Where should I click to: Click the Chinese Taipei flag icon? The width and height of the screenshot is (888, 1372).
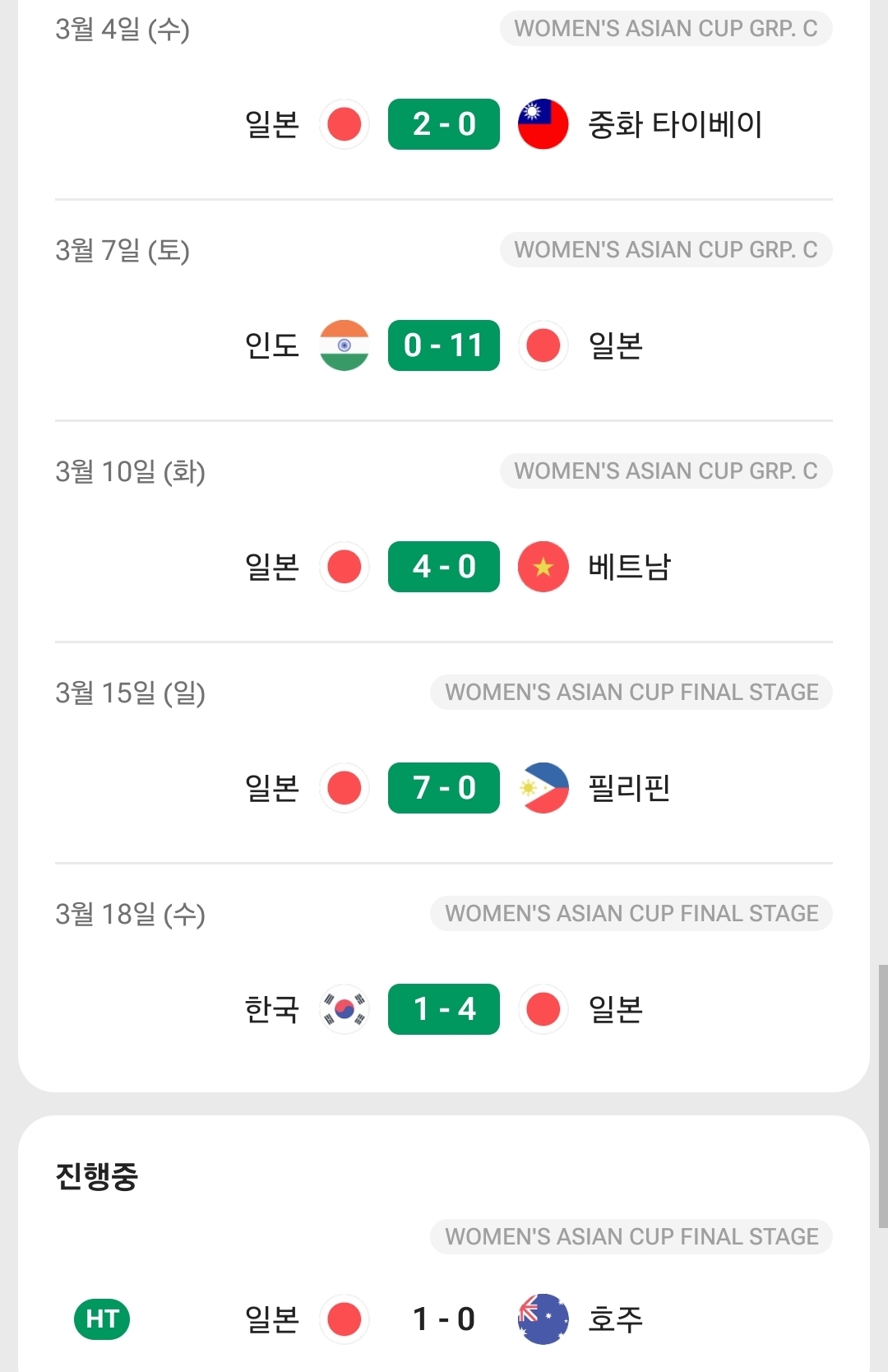[x=543, y=124]
